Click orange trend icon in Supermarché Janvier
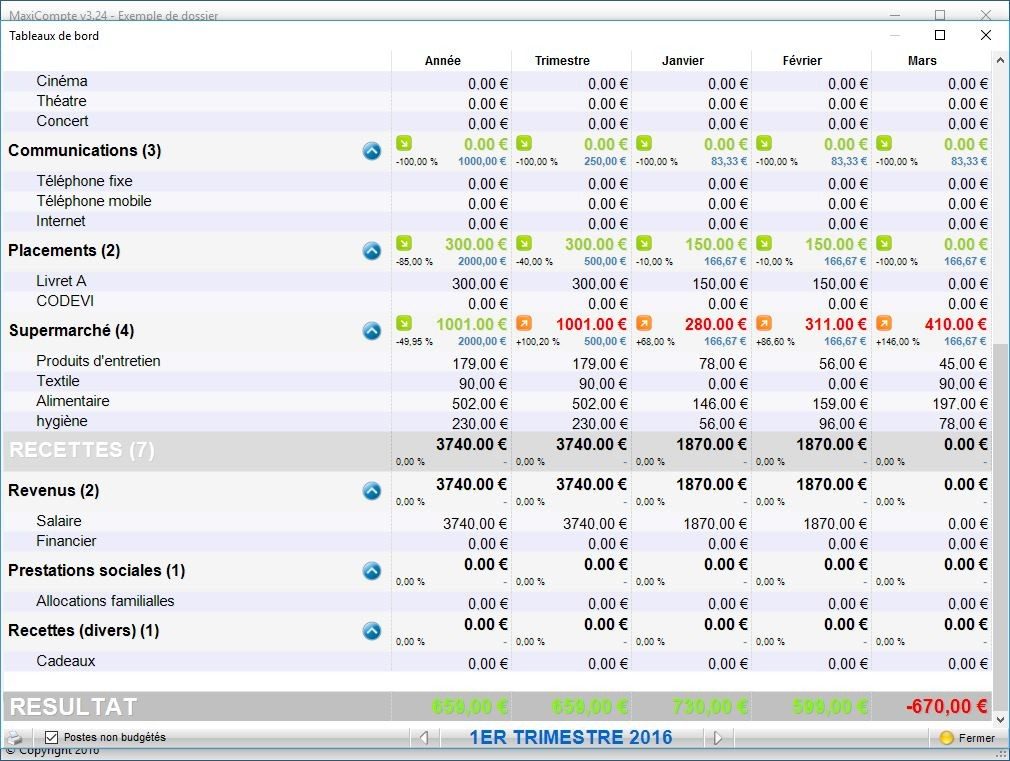The image size is (1010, 761). (x=643, y=323)
